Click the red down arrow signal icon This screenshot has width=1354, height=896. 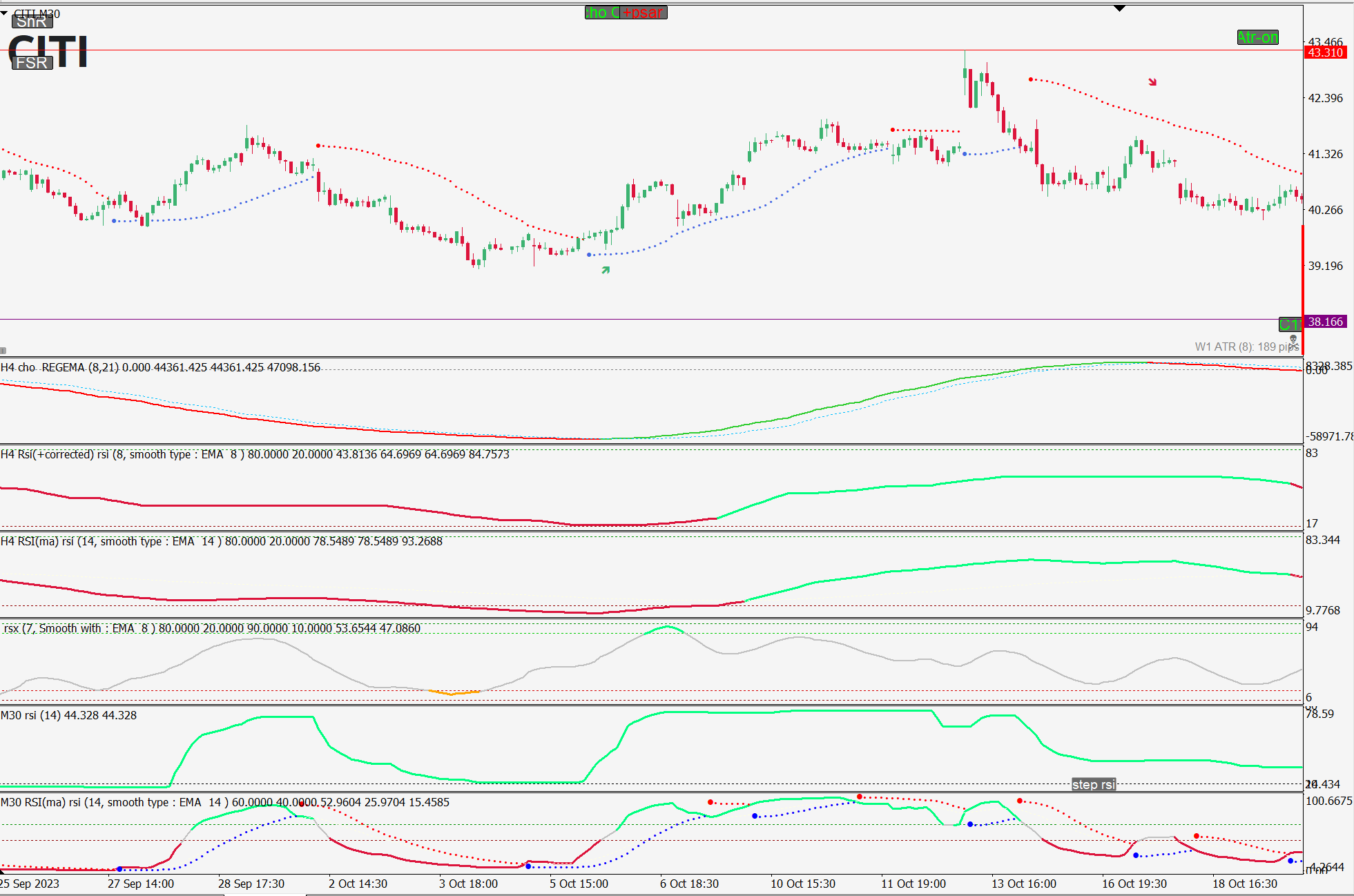click(1152, 82)
